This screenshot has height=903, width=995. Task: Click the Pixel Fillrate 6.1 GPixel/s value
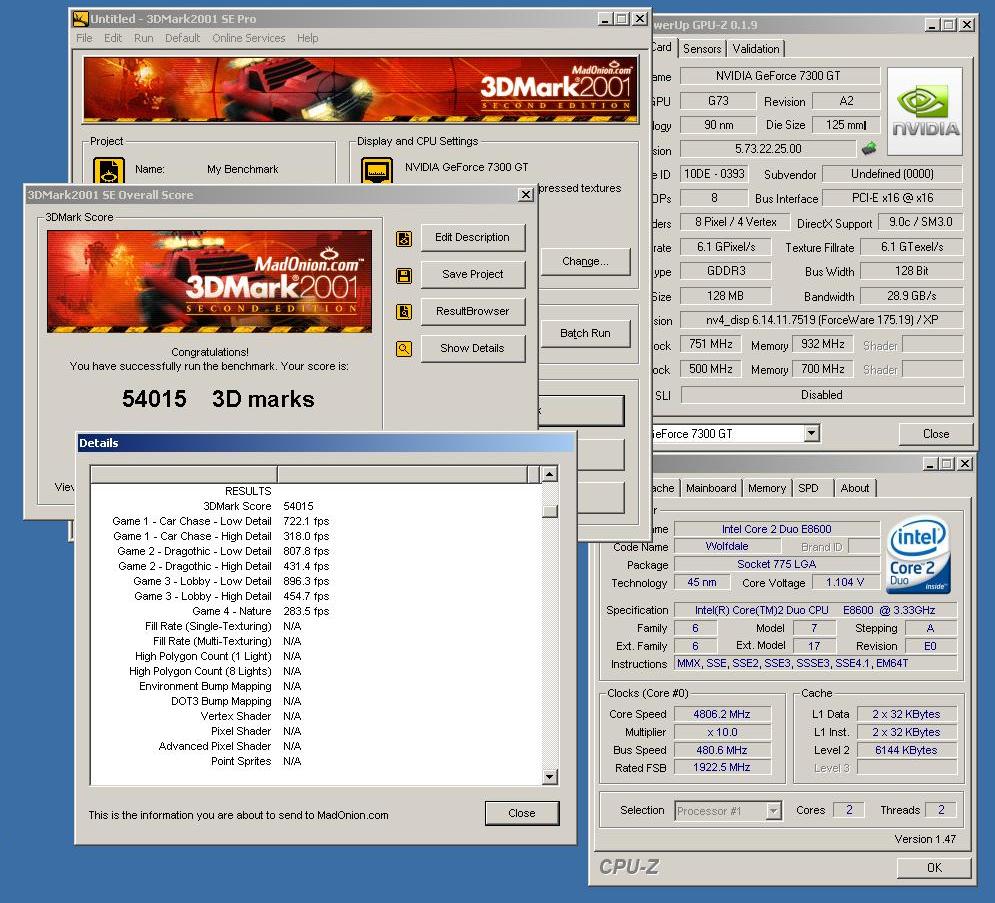[725, 247]
